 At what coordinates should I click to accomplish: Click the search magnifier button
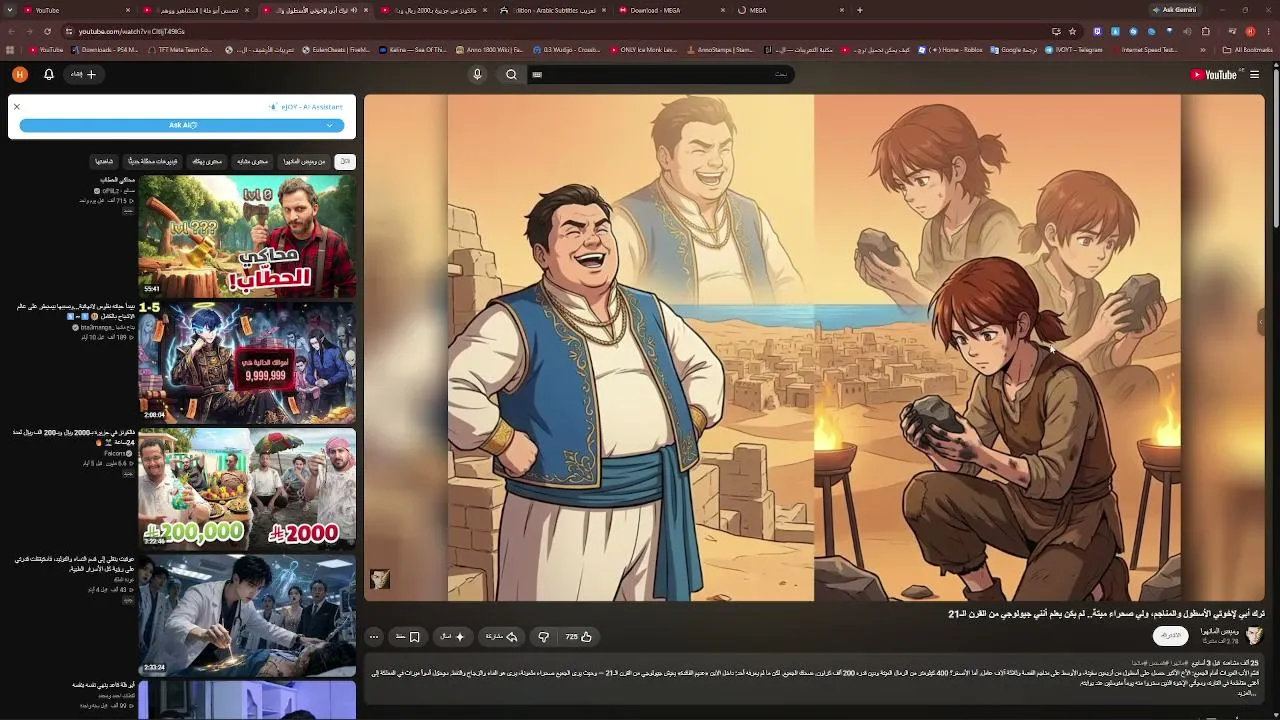point(511,74)
